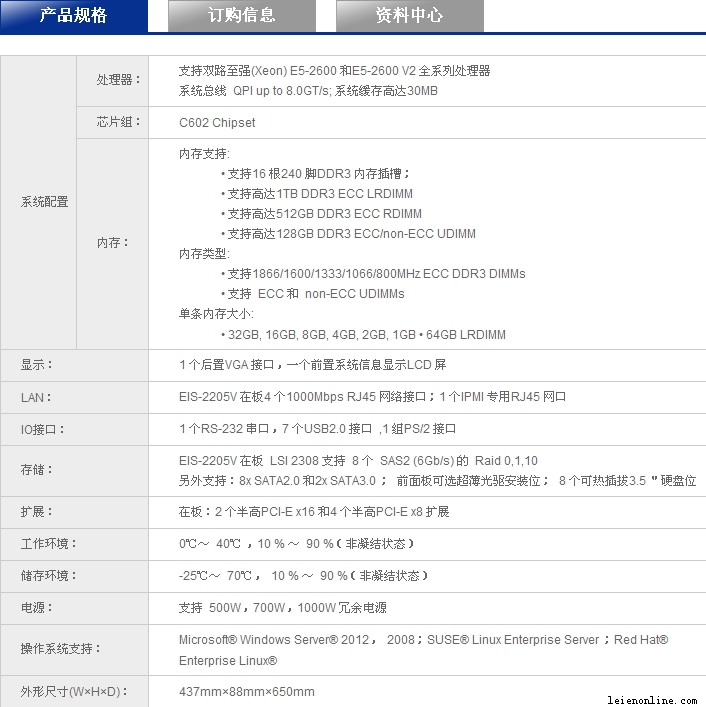
Task: Click the 电源 label cell
Action: [x=74, y=608]
